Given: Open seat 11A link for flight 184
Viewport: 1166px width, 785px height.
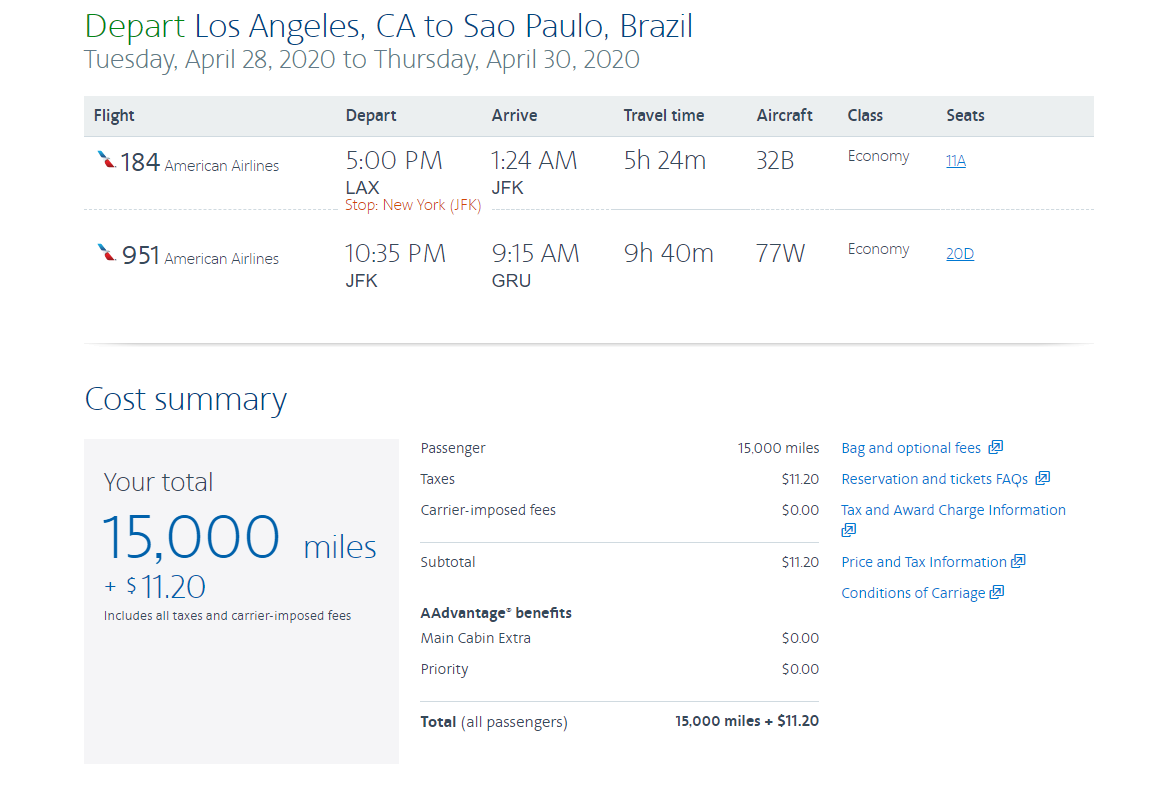Looking at the screenshot, I should [956, 161].
